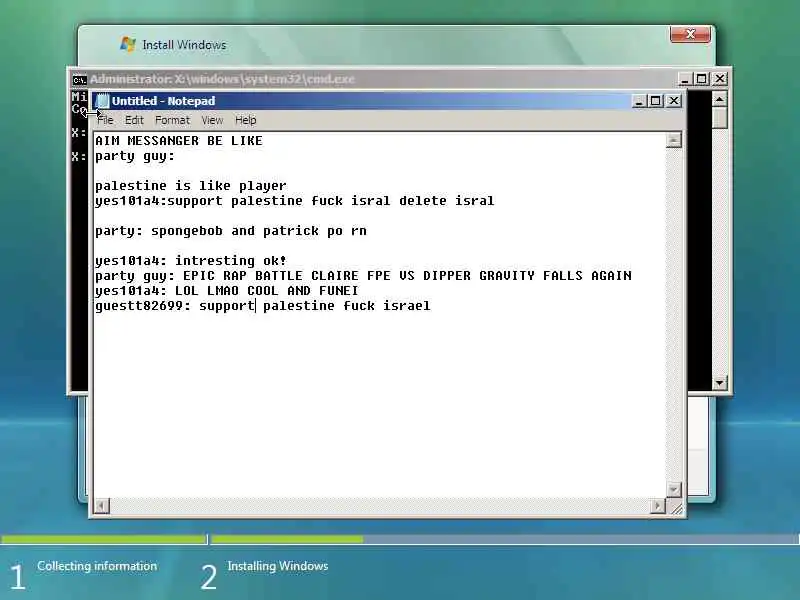Image resolution: width=800 pixels, height=600 pixels.
Task: Click the Collecting information progress bar
Action: coord(104,539)
